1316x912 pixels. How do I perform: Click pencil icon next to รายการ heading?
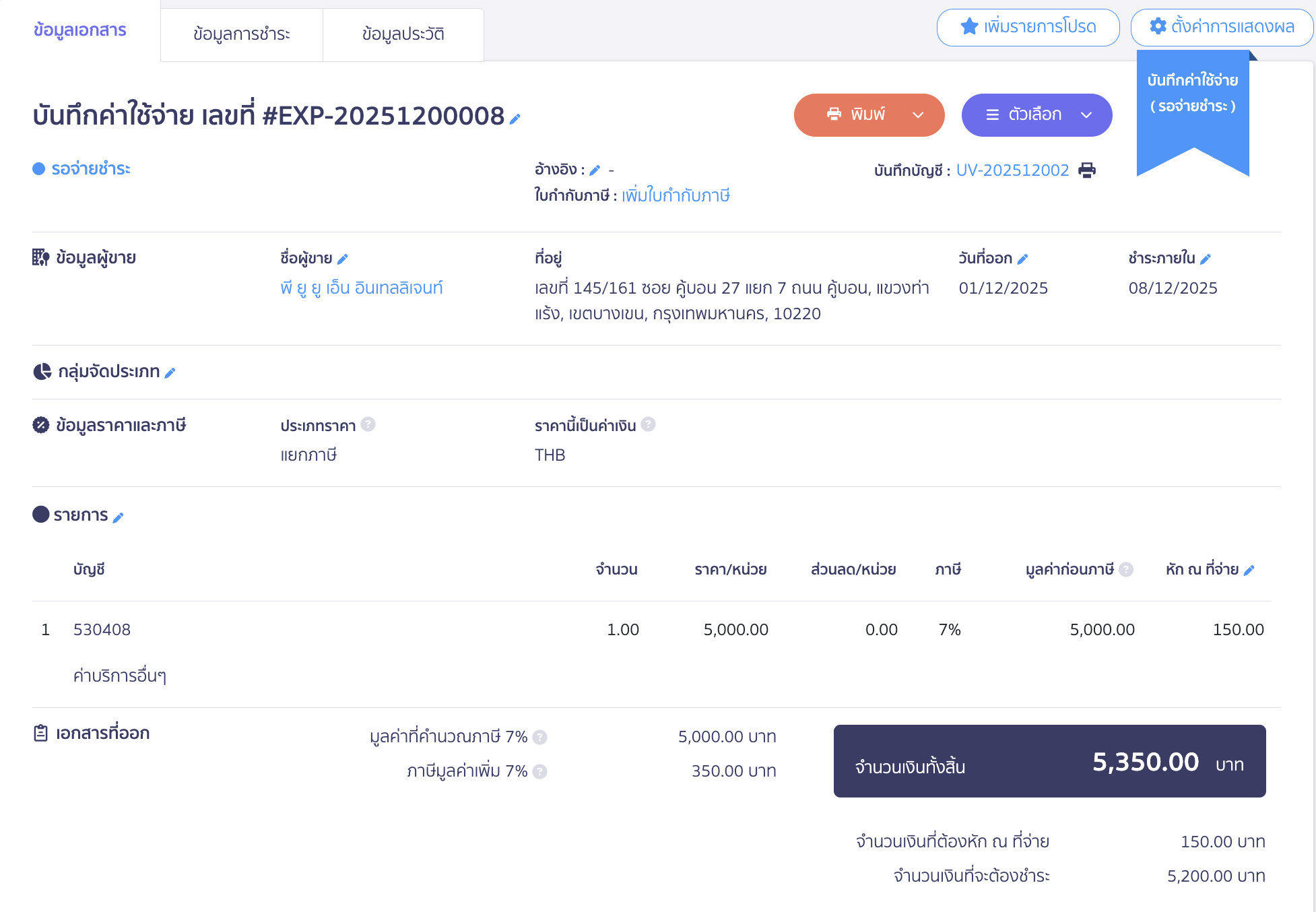(118, 517)
